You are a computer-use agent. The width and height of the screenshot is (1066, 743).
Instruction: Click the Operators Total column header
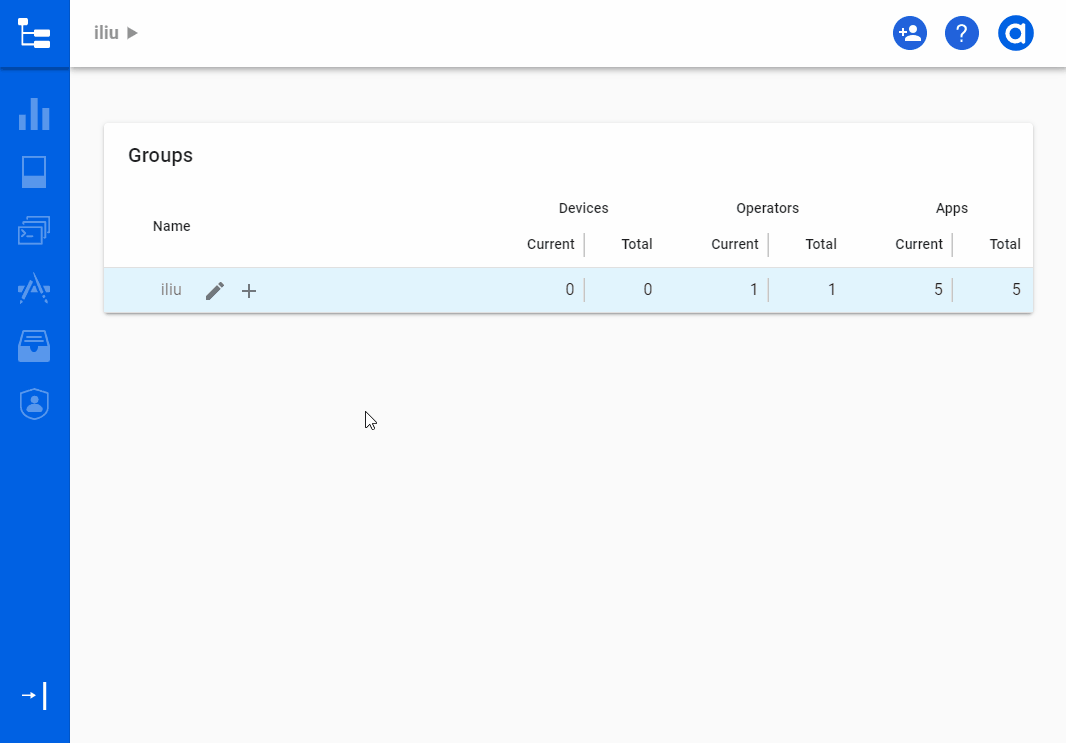(x=820, y=244)
